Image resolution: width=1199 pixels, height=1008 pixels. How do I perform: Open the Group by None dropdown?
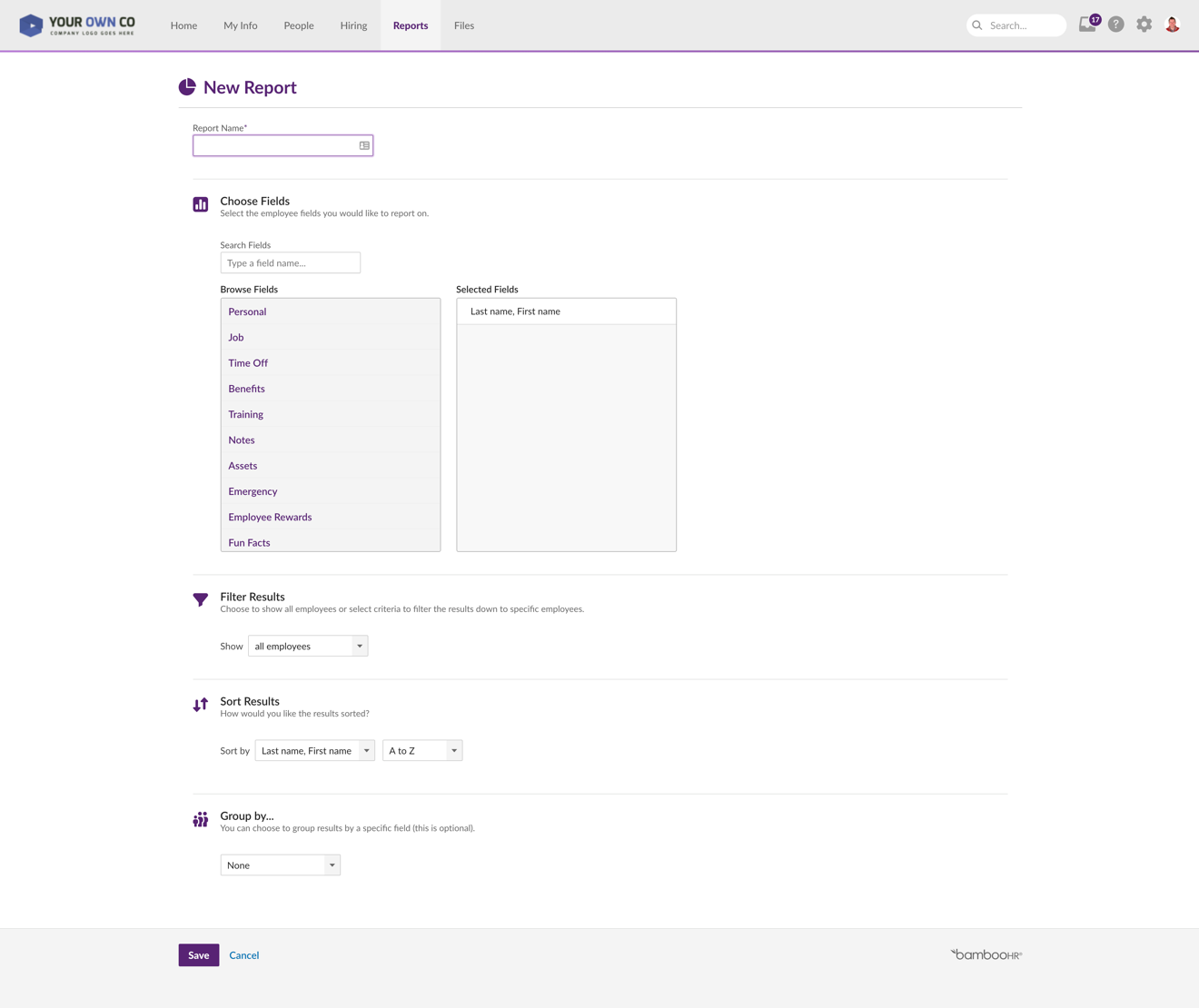281,865
